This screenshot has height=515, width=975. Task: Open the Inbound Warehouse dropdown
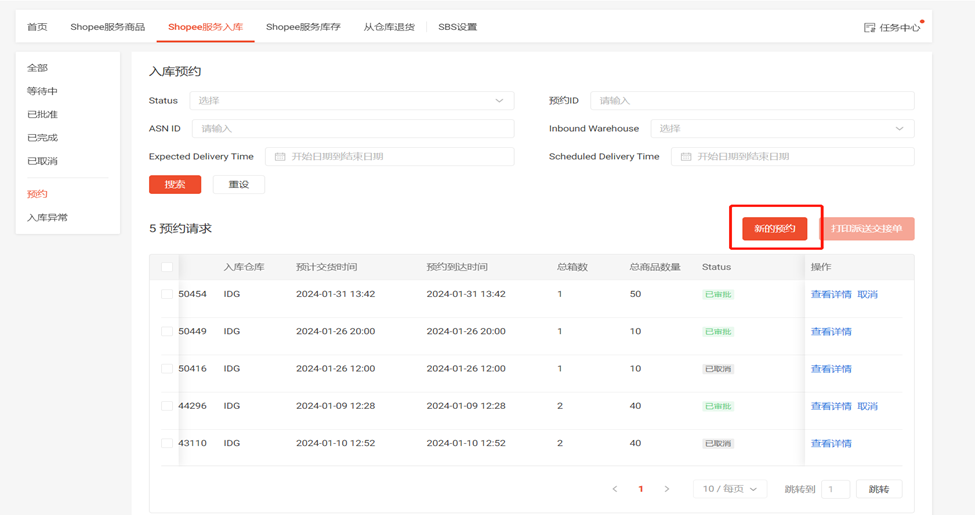click(x=781, y=129)
